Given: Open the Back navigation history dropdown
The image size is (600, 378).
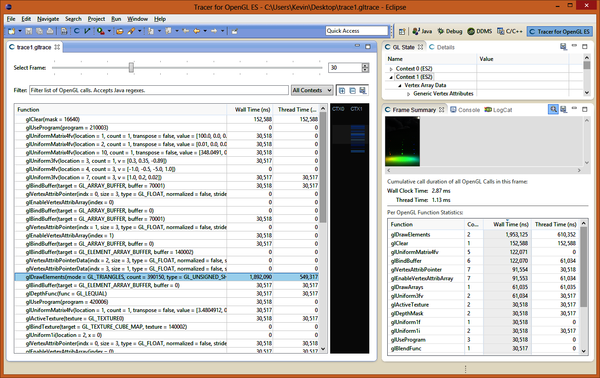Looking at the screenshot, I should tap(205, 31).
